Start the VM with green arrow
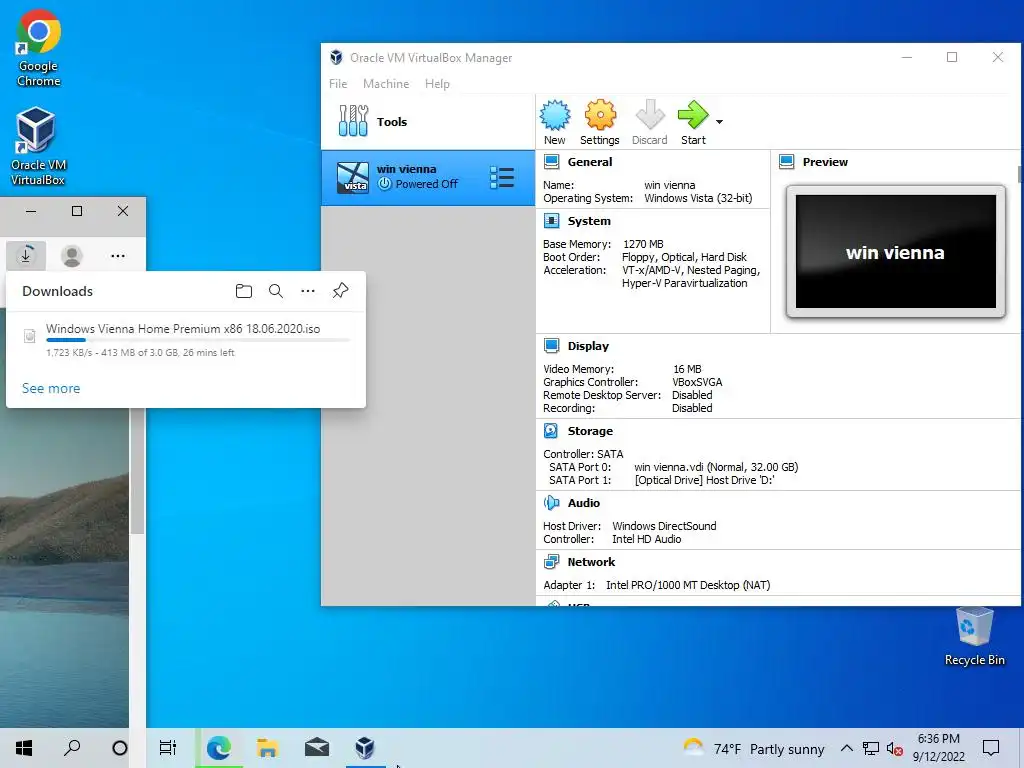Screen dimensions: 1024x768 693,122
